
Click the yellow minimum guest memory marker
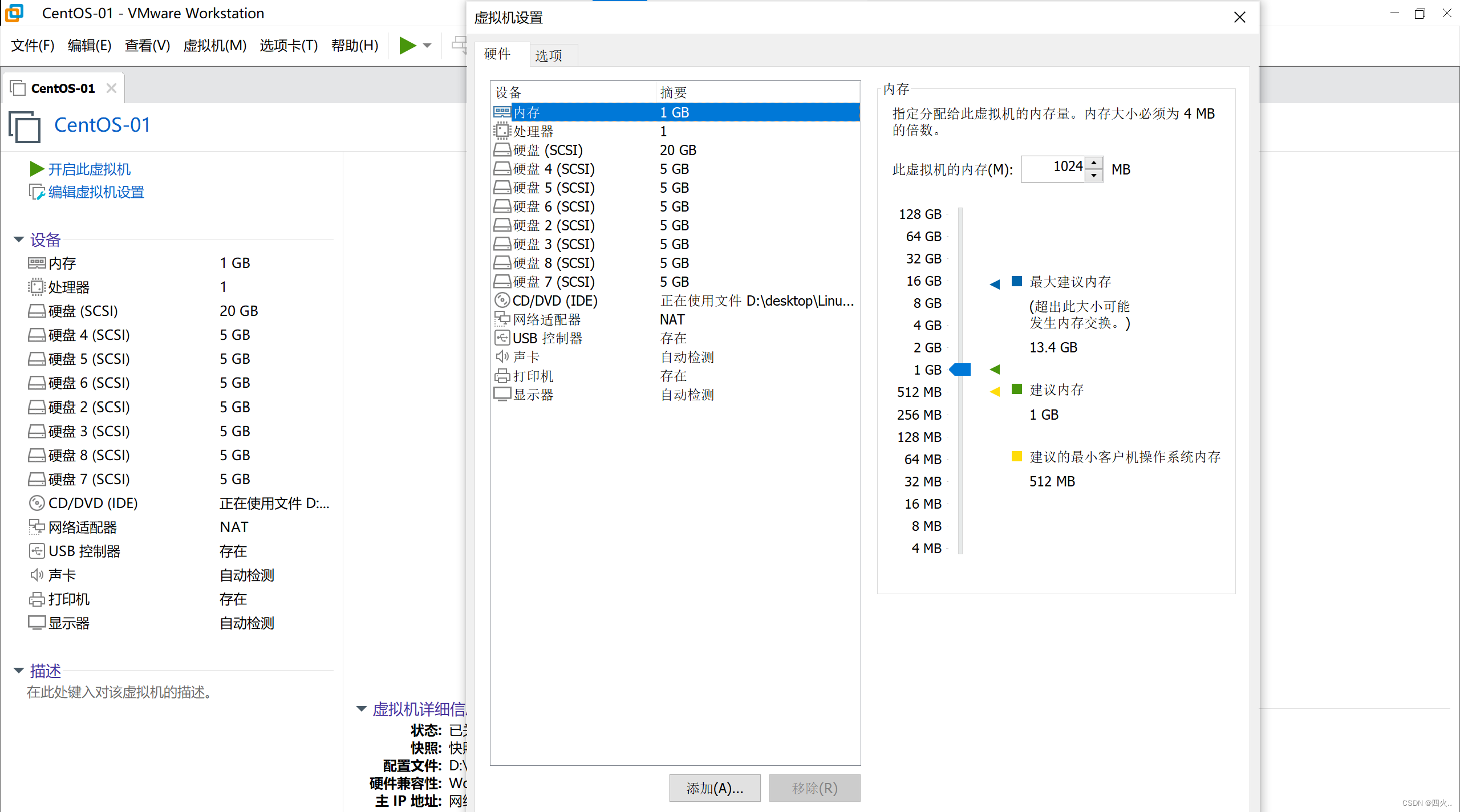coord(995,391)
